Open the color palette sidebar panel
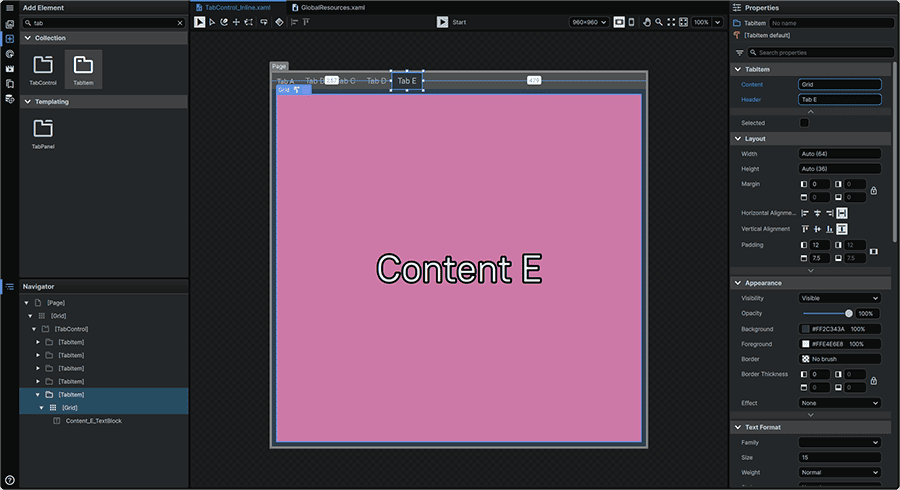The image size is (900, 490). click(x=9, y=54)
